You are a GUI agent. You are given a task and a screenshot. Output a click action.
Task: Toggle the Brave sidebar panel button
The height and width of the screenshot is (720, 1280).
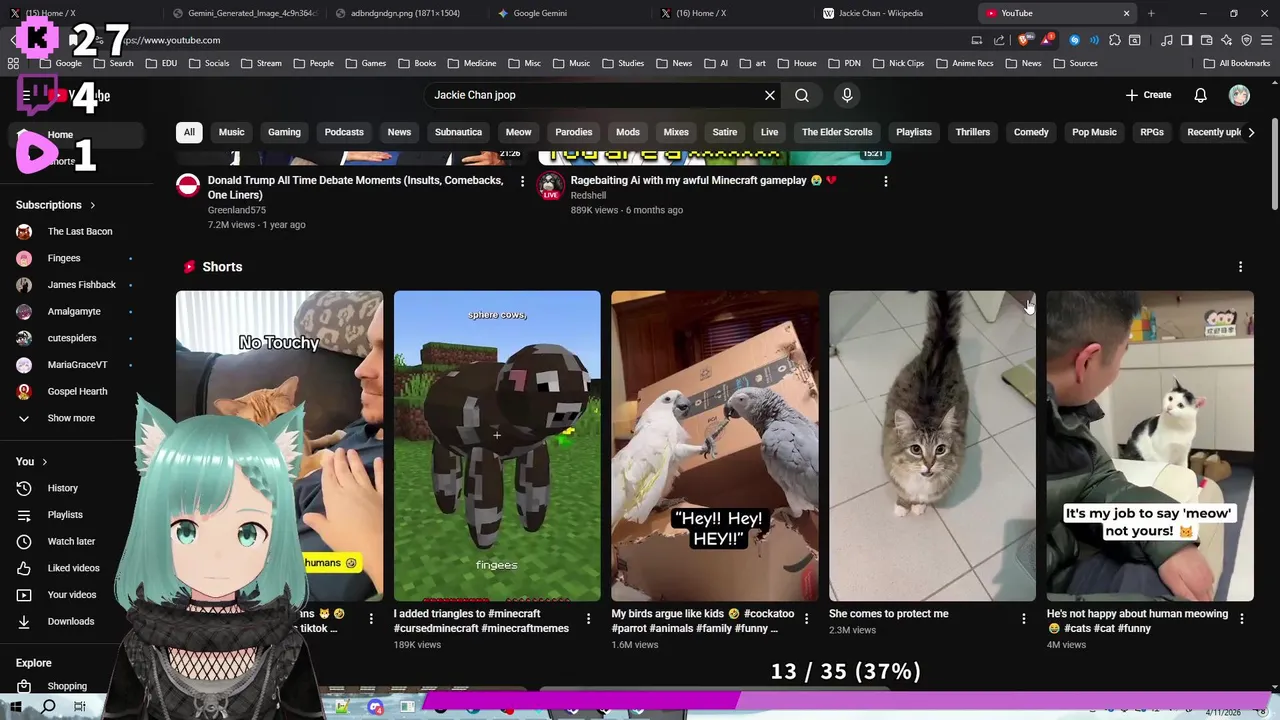point(1186,40)
